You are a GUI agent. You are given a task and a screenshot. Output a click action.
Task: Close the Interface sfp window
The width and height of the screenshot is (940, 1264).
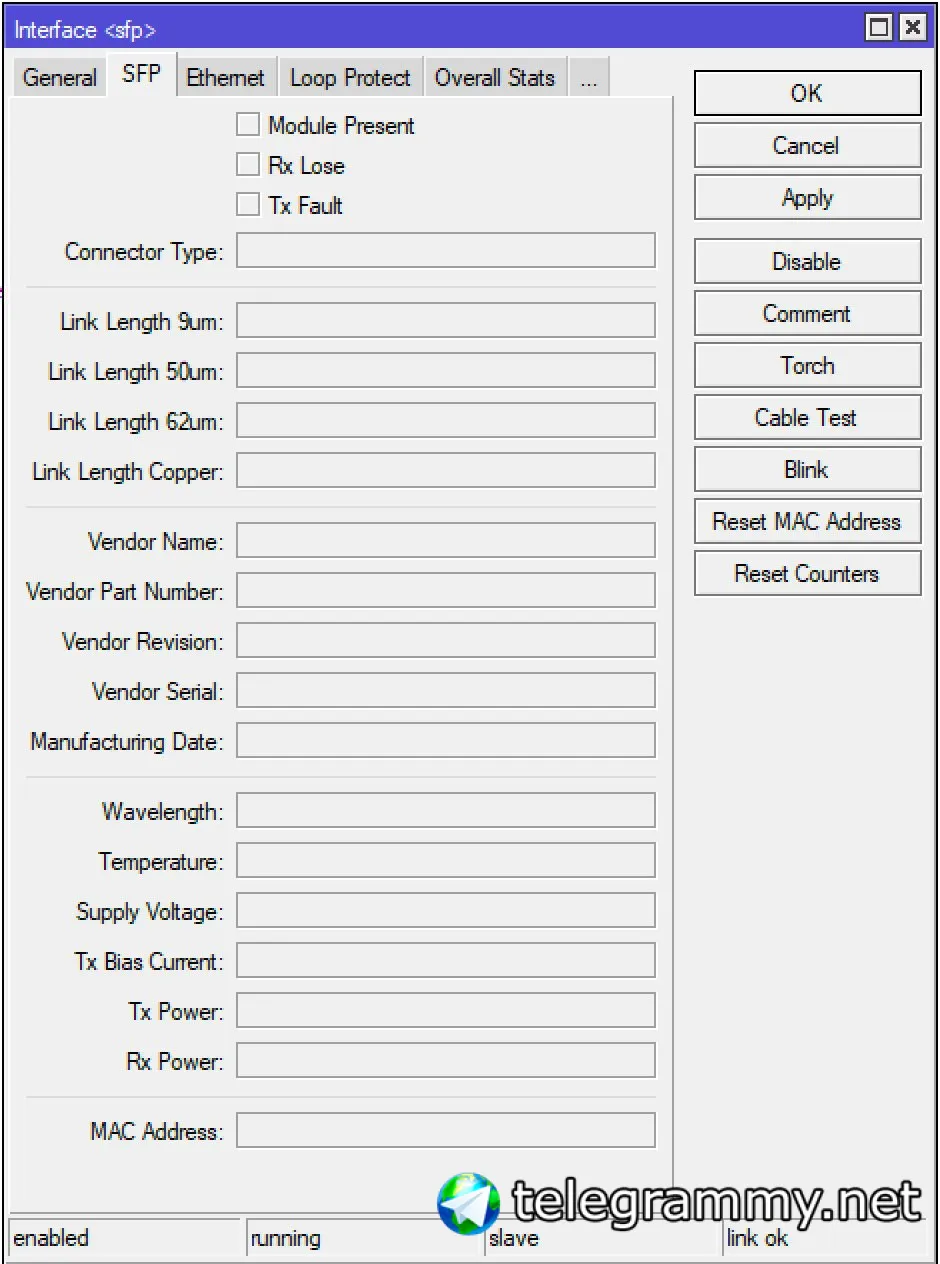pyautogui.click(x=912, y=27)
